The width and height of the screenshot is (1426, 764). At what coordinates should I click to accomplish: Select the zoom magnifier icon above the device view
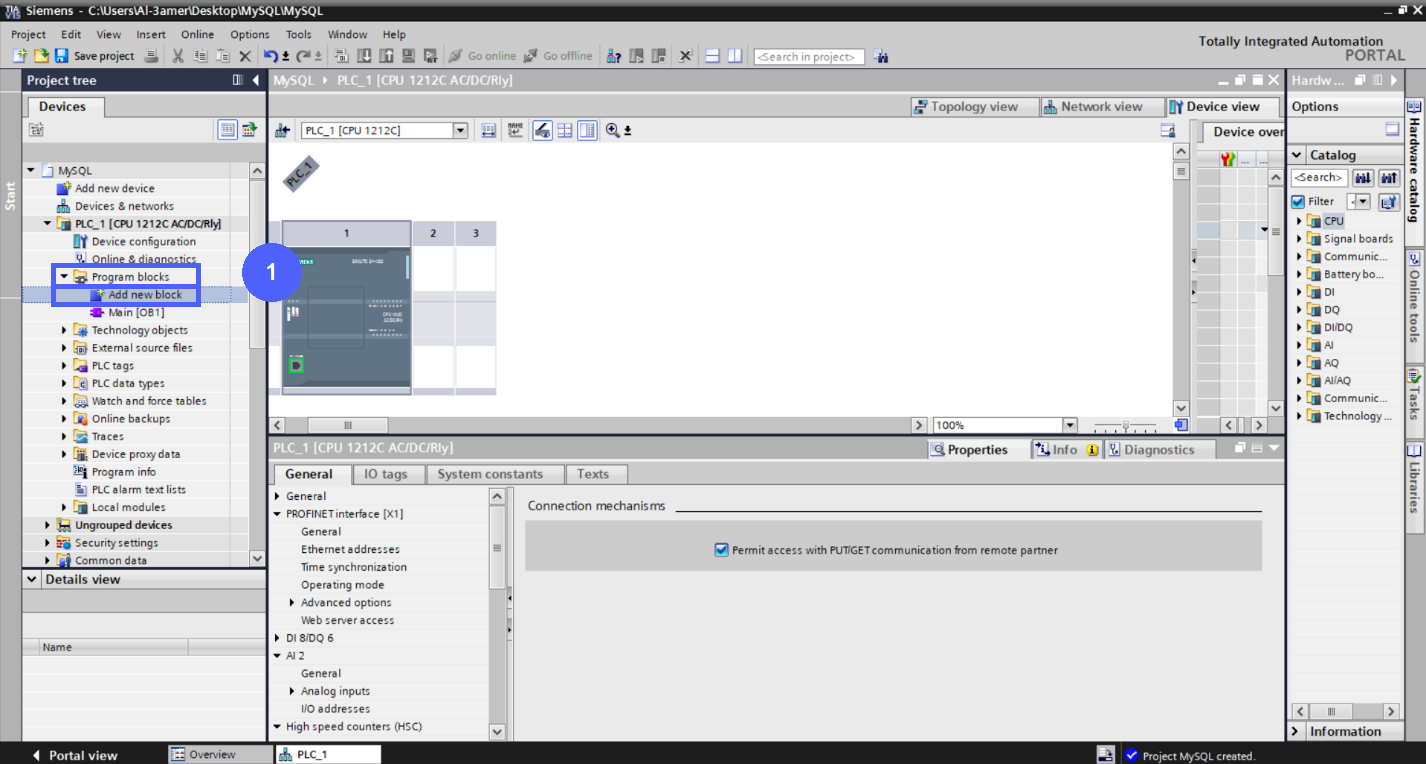pyautogui.click(x=611, y=131)
